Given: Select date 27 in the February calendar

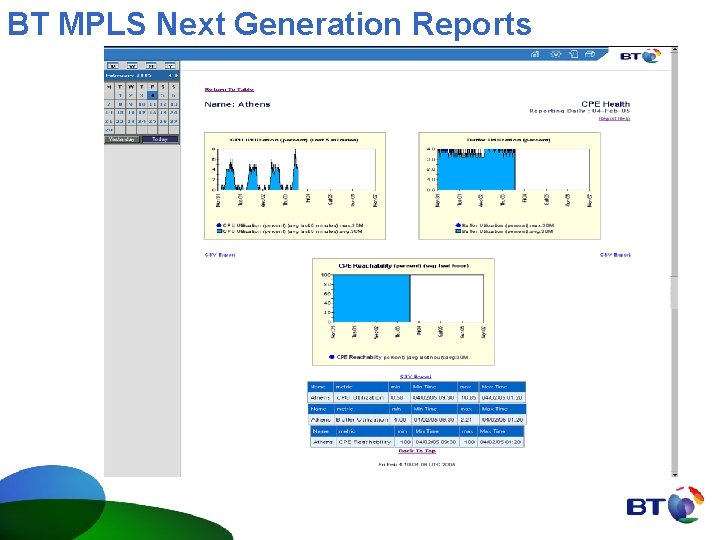Looking at the screenshot, I should pos(174,122).
